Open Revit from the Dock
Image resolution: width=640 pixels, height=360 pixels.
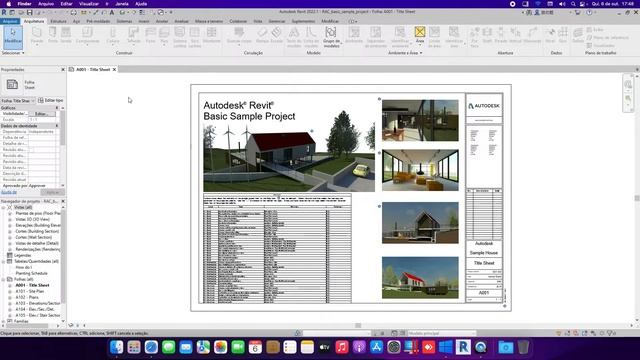click(x=463, y=347)
